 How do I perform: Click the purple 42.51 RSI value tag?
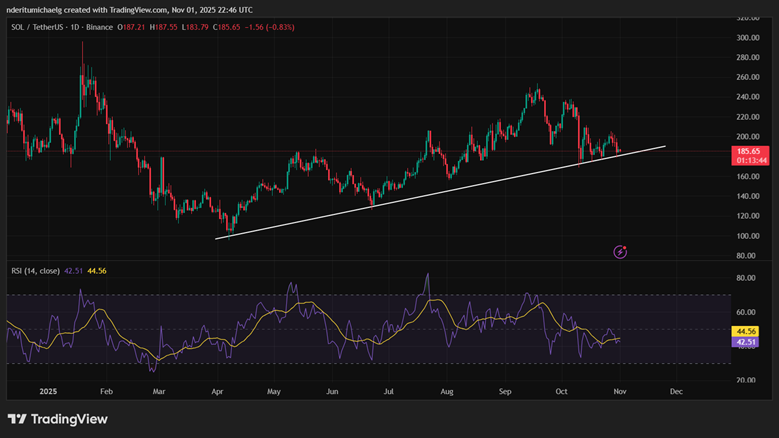tap(745, 342)
